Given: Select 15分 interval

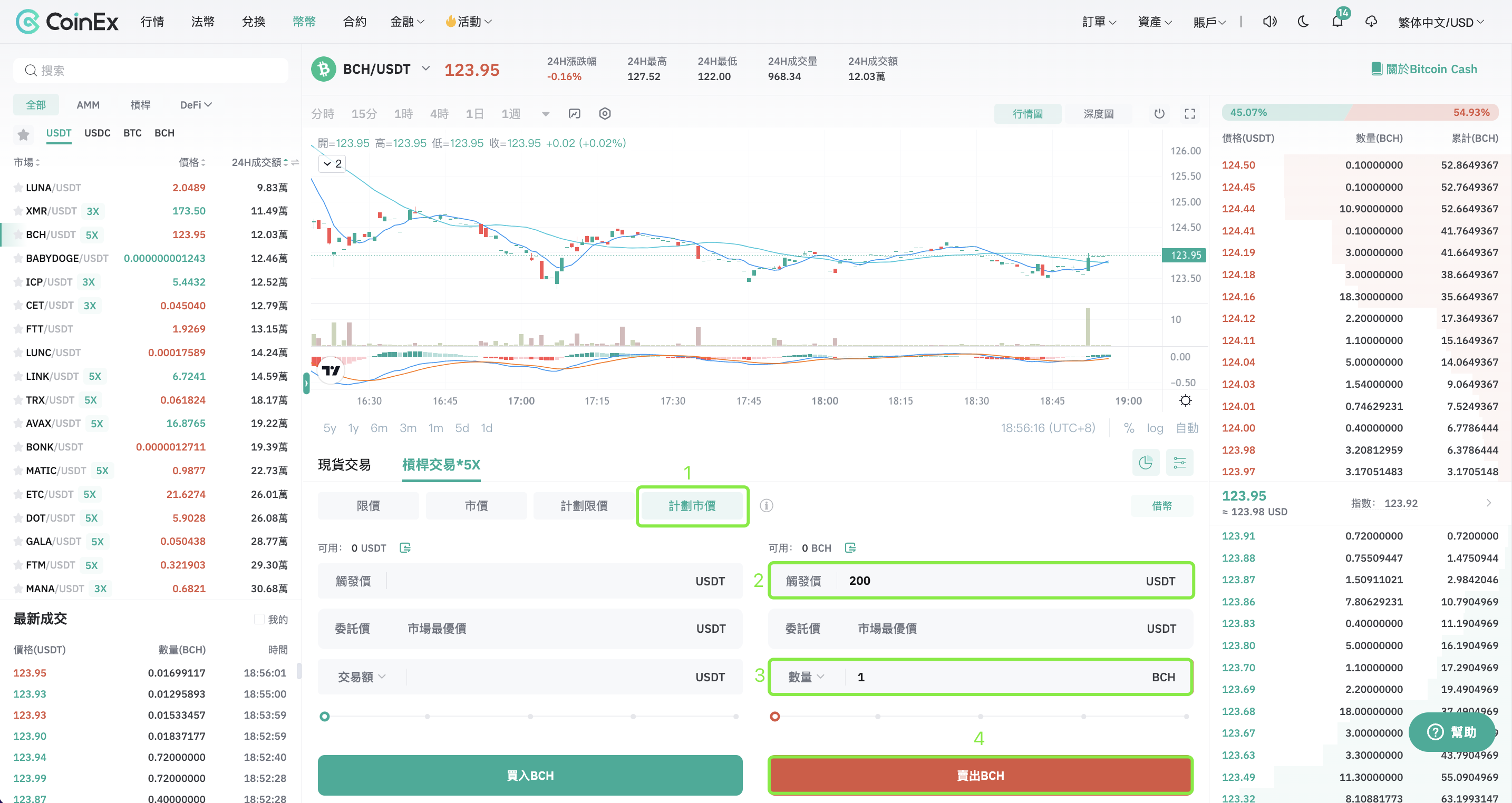Looking at the screenshot, I should pyautogui.click(x=364, y=114).
